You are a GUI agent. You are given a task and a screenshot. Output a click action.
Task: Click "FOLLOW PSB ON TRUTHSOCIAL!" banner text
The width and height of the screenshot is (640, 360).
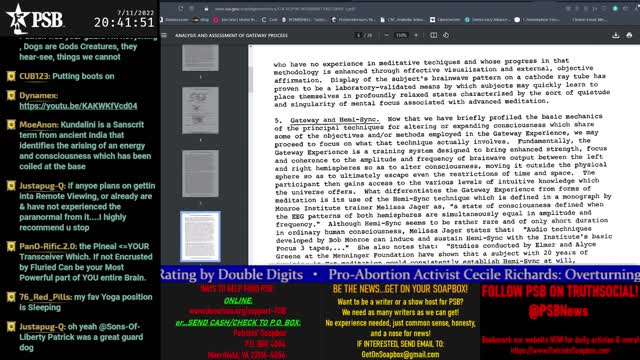(x=559, y=291)
